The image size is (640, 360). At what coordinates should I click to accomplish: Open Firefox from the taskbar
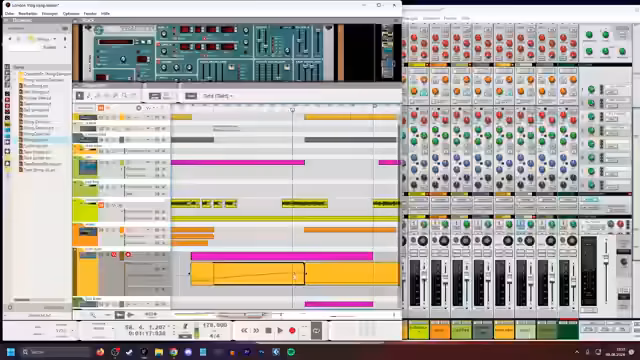tap(100, 352)
